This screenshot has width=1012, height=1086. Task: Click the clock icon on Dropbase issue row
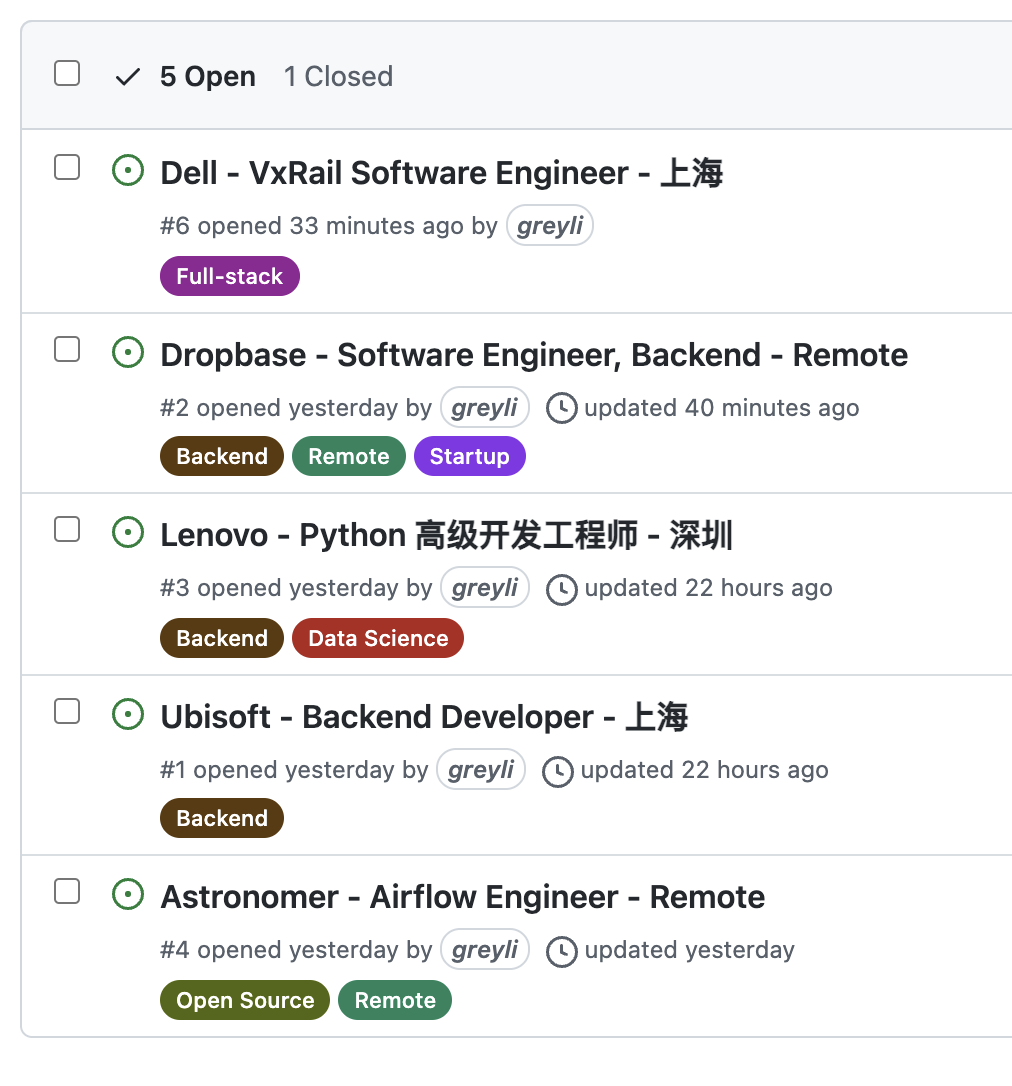[x=562, y=408]
